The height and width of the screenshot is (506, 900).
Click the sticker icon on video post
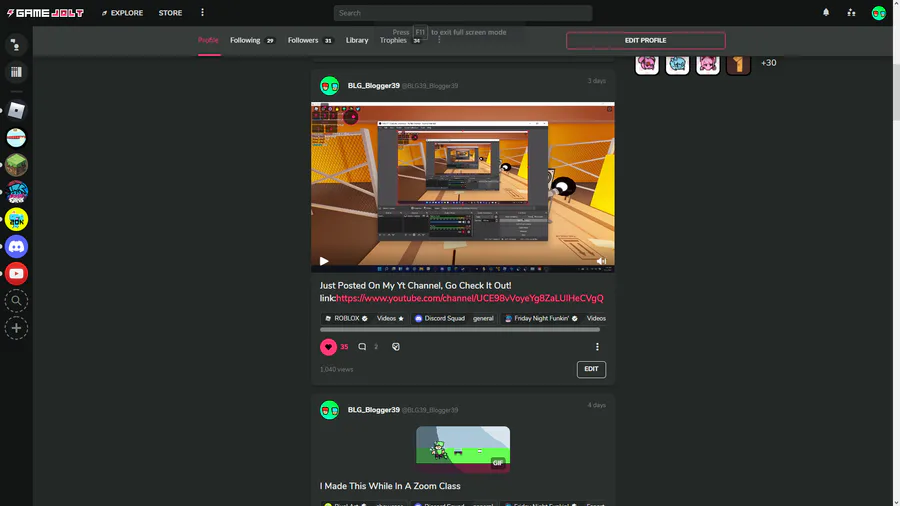pos(395,347)
